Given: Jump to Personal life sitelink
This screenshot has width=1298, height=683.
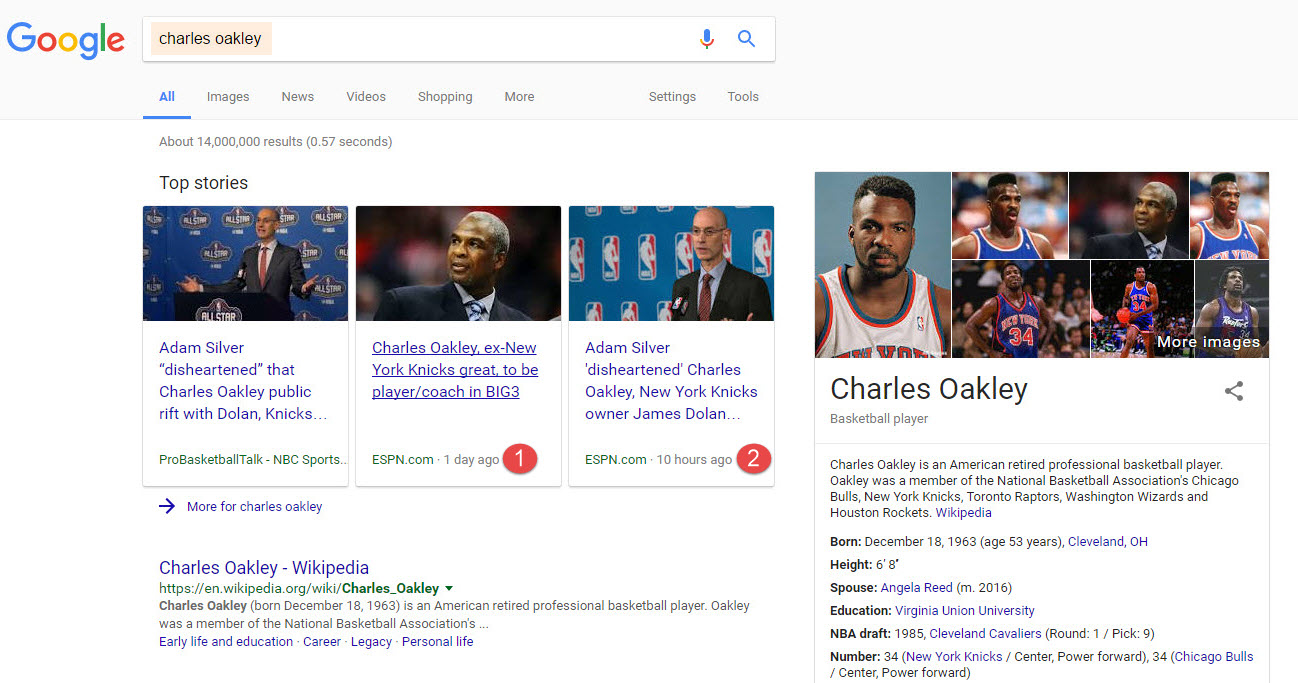Looking at the screenshot, I should point(437,642).
